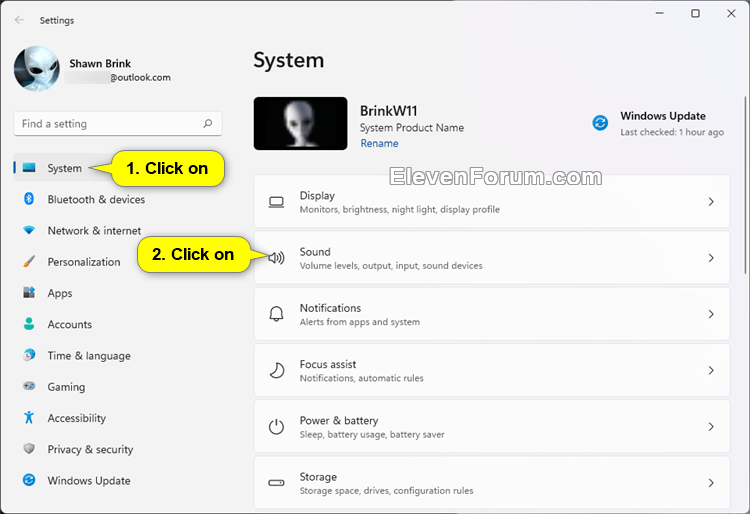Image resolution: width=750 pixels, height=514 pixels.
Task: Click the Privacy & security shield icon
Action: pyautogui.click(x=29, y=448)
